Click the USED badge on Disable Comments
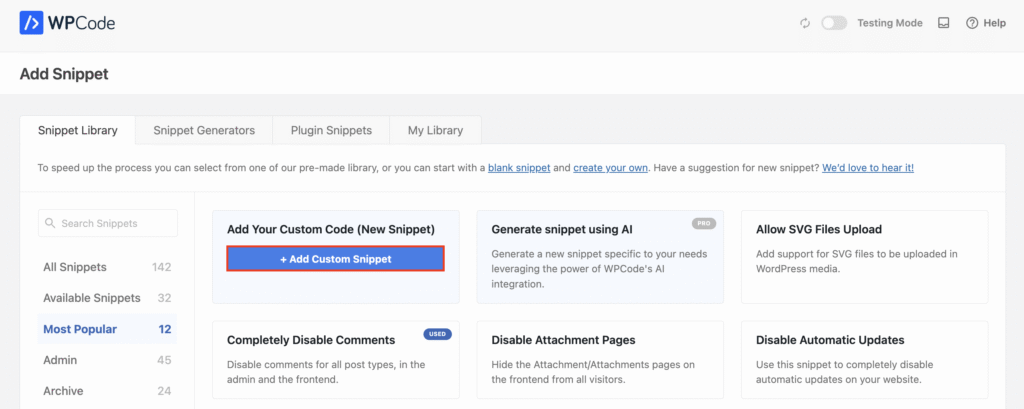Screen dimensions: 1024x409 click(437, 334)
